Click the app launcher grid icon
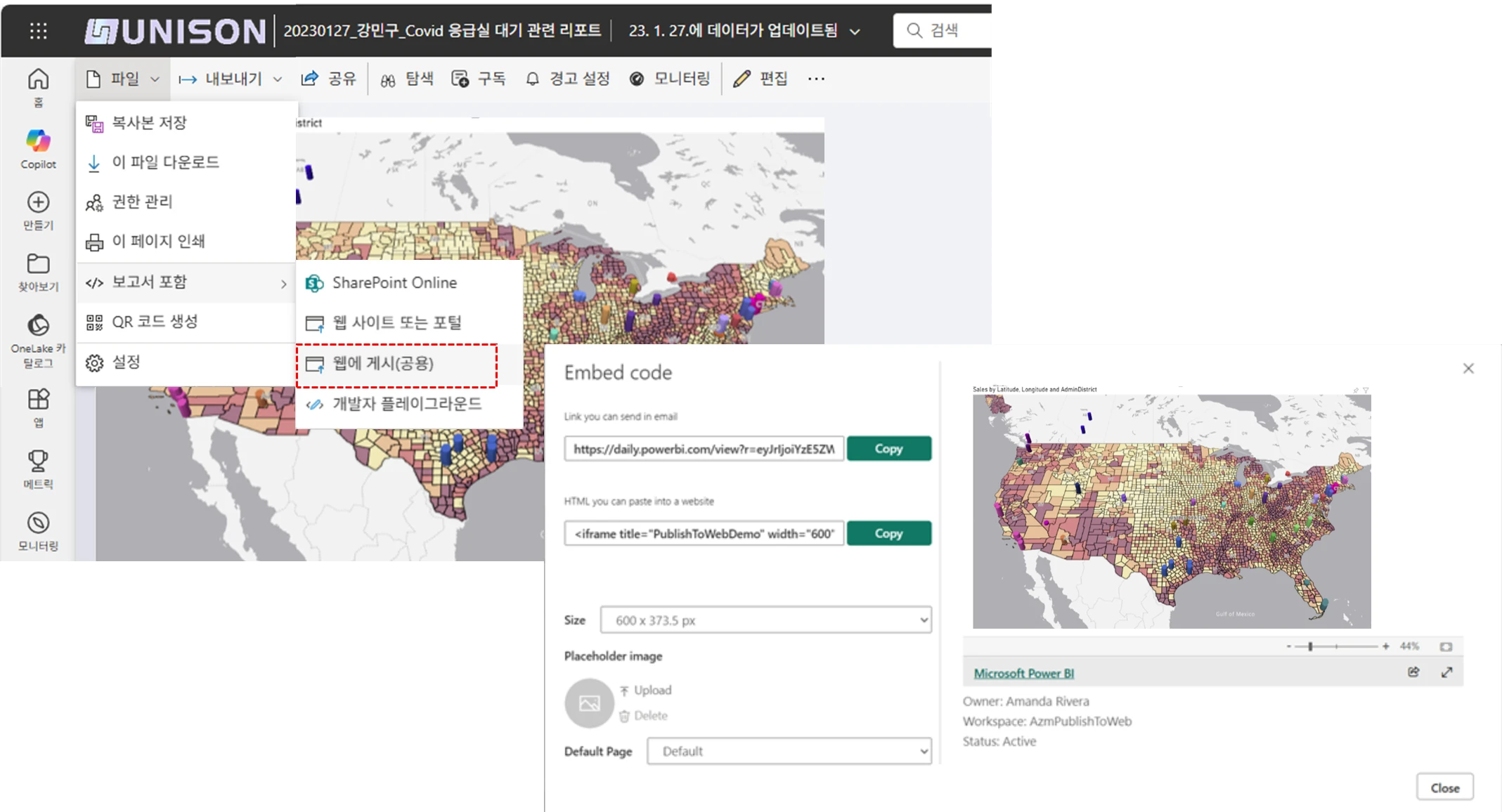The width and height of the screenshot is (1502, 812). point(39,31)
